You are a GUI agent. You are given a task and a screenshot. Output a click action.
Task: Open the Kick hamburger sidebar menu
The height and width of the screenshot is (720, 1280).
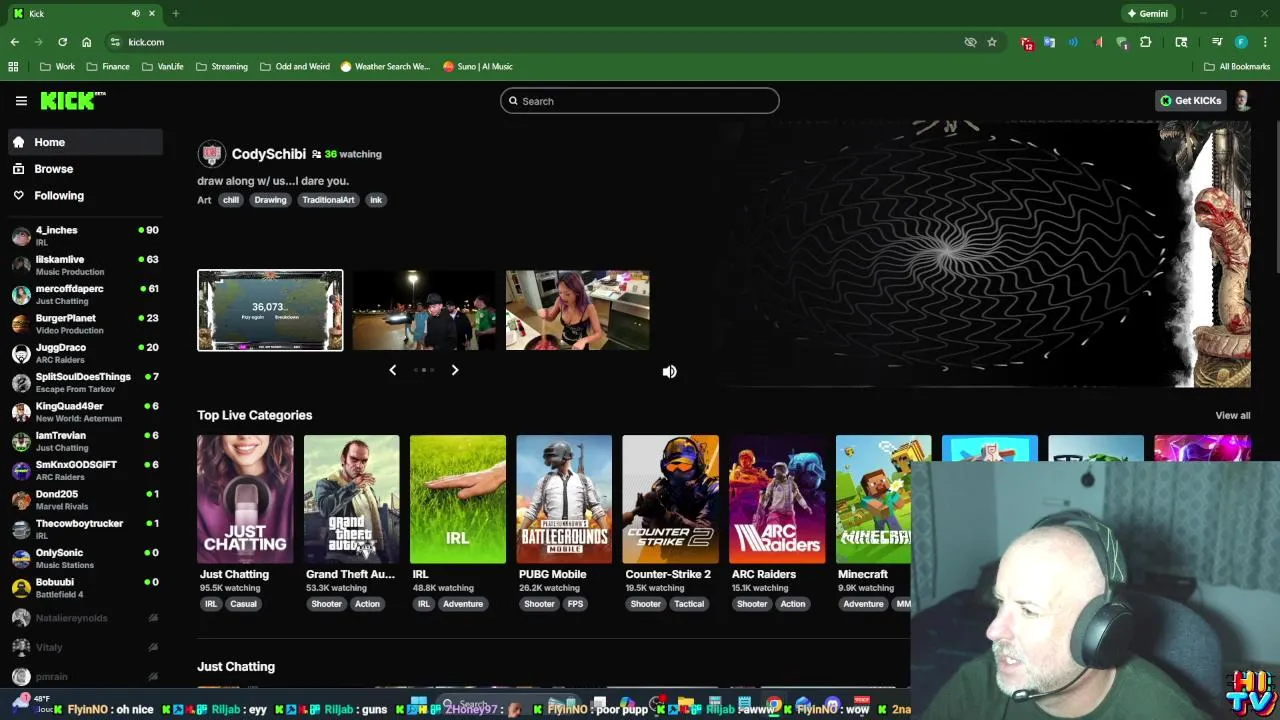[21, 101]
